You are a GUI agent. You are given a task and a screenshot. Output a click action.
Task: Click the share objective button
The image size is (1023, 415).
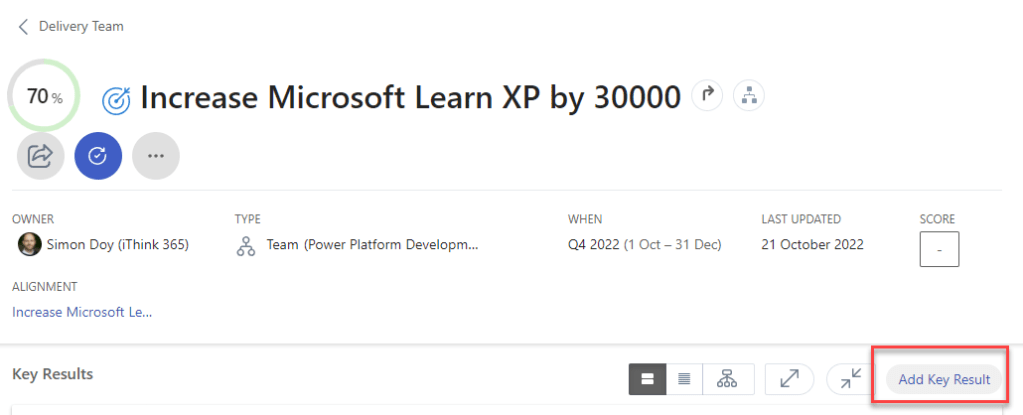[x=41, y=156]
